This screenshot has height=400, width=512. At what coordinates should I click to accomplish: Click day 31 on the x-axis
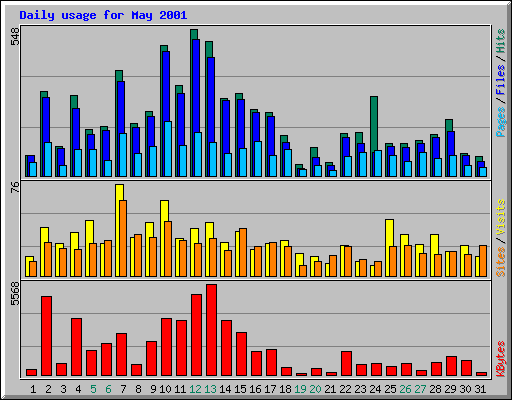coord(480,389)
